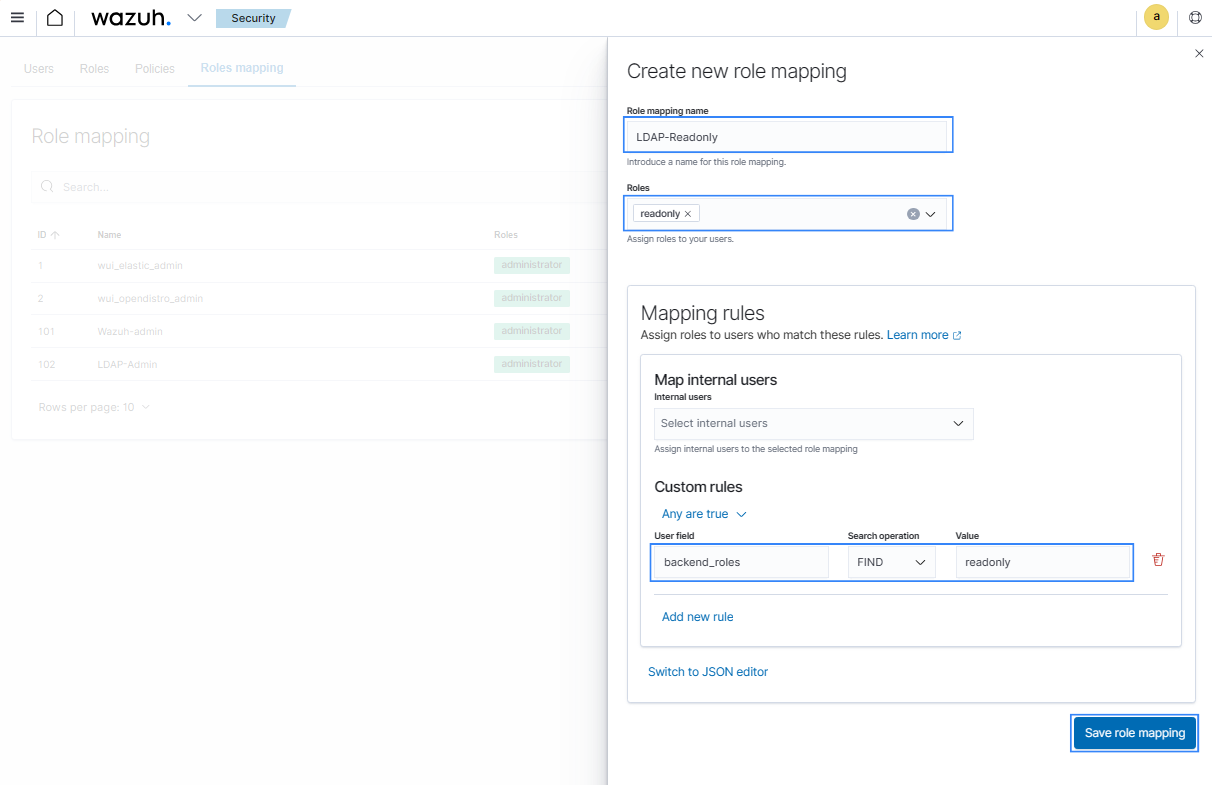
Task: Click the Name column header
Action: pos(109,235)
